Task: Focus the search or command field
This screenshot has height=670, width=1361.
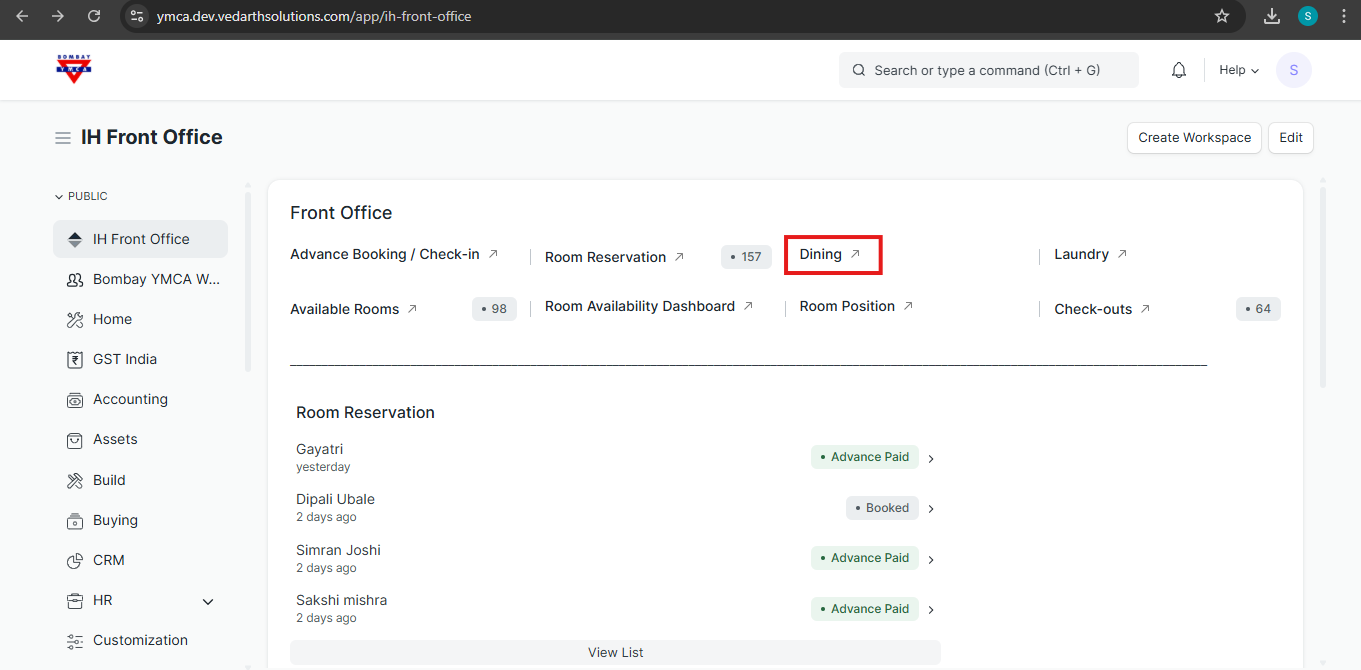Action: pos(988,70)
